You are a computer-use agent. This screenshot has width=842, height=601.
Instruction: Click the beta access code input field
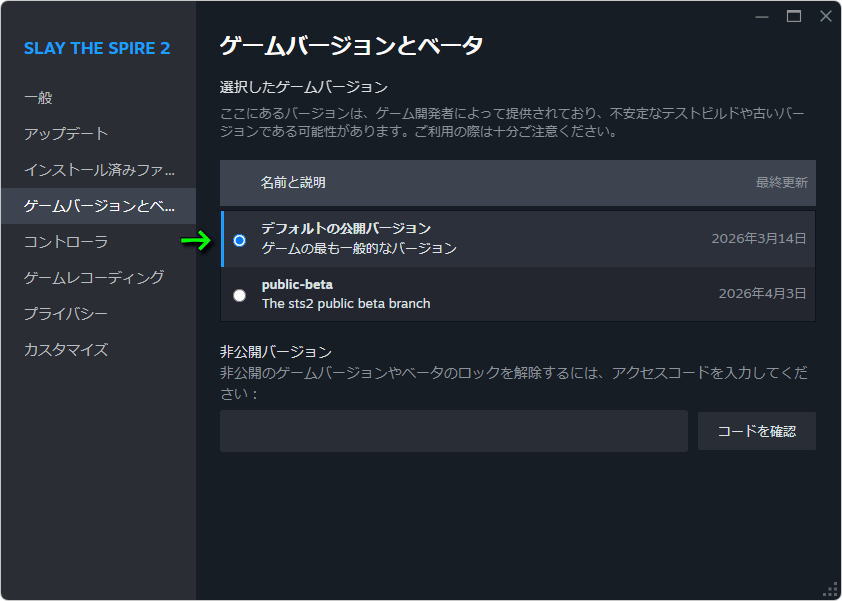coord(453,431)
